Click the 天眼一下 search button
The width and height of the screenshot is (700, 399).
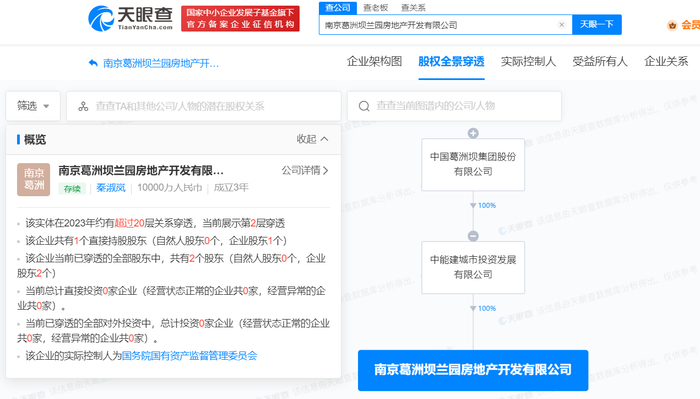[x=596, y=25]
